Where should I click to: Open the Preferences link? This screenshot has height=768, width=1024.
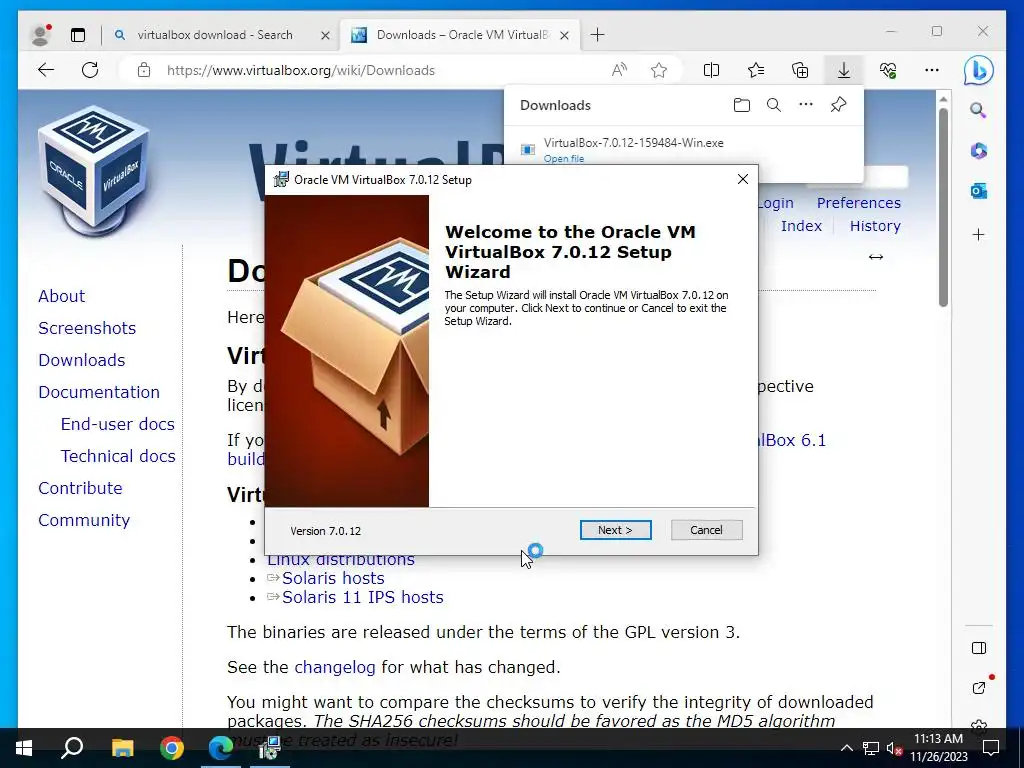(x=859, y=203)
